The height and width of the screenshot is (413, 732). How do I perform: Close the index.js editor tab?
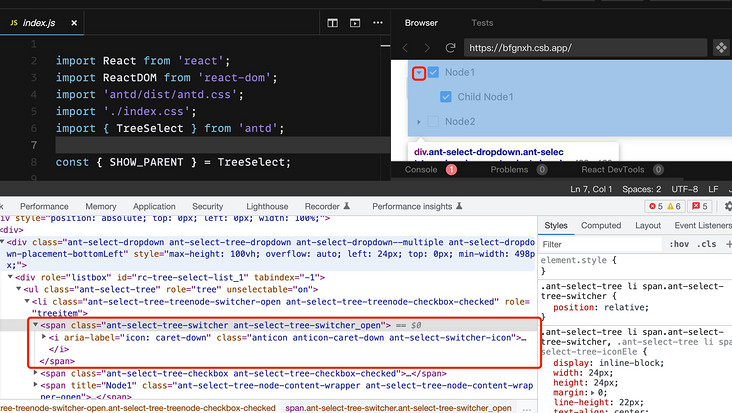[74, 23]
